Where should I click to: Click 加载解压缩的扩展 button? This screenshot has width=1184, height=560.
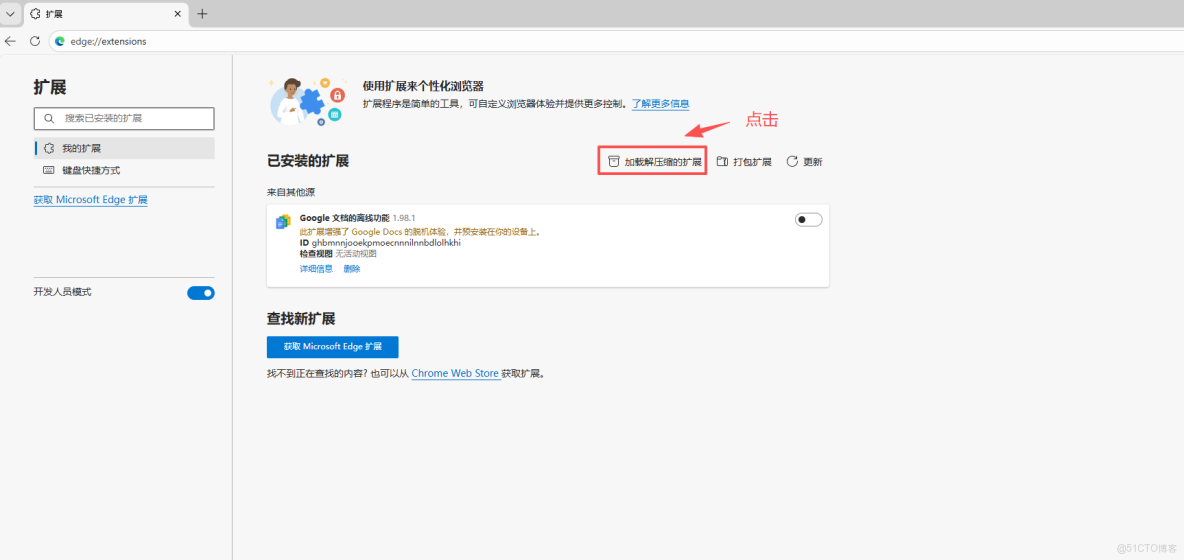pos(655,162)
